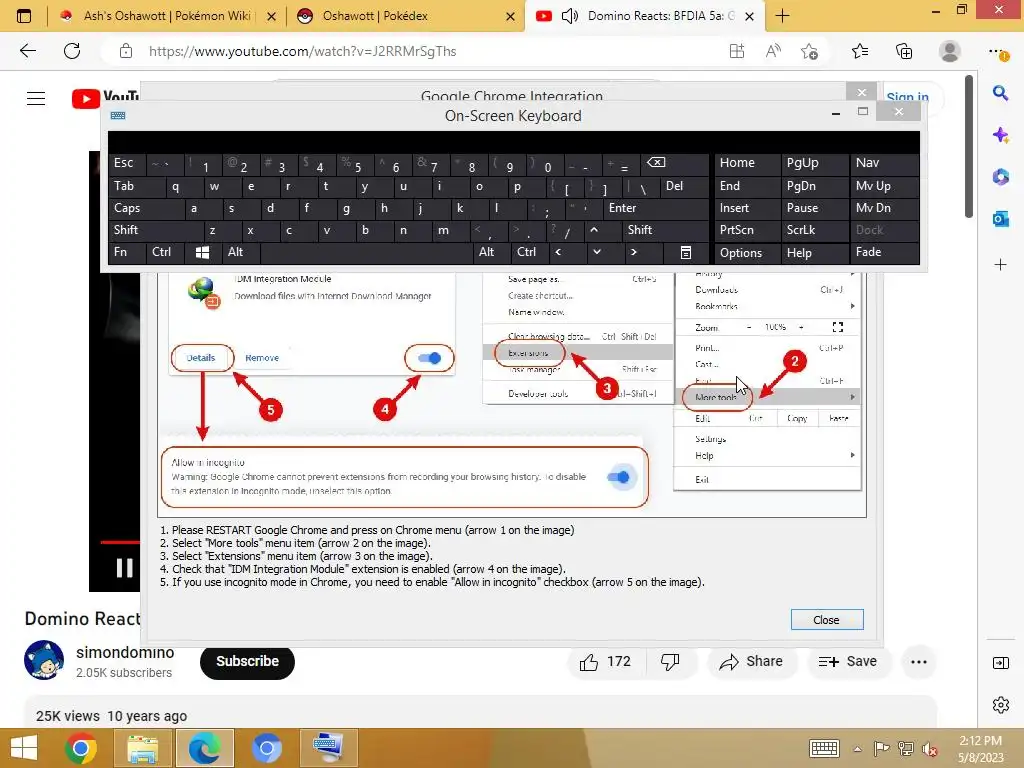
Task: Pause the YouTube video
Action: coord(124,568)
